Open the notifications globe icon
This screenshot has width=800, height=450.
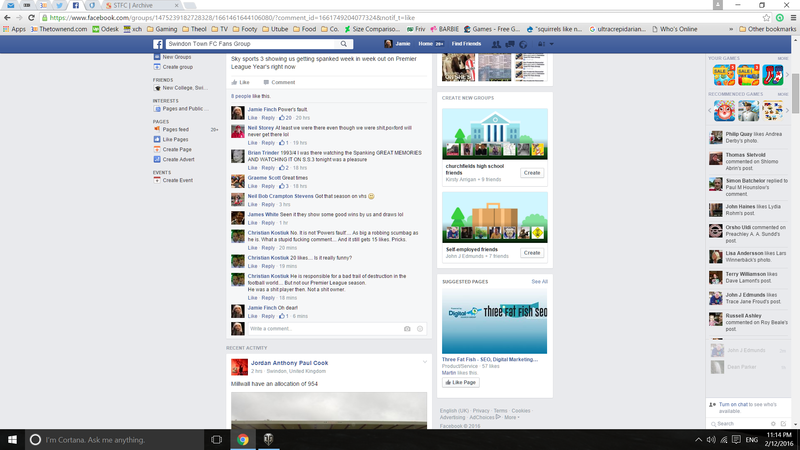click(523, 44)
